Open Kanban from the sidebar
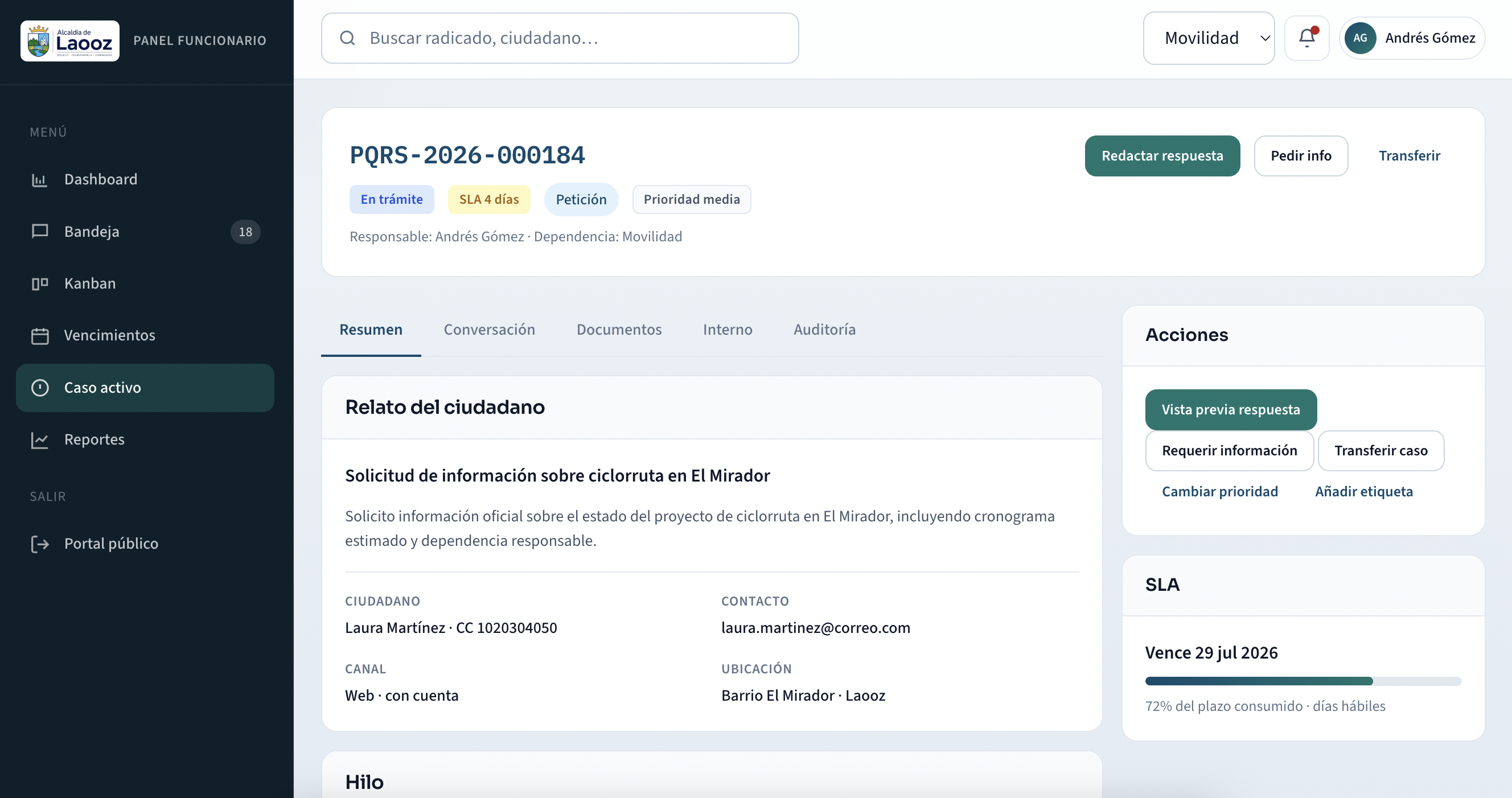Screen dimensions: 1512x798 [145, 283]
